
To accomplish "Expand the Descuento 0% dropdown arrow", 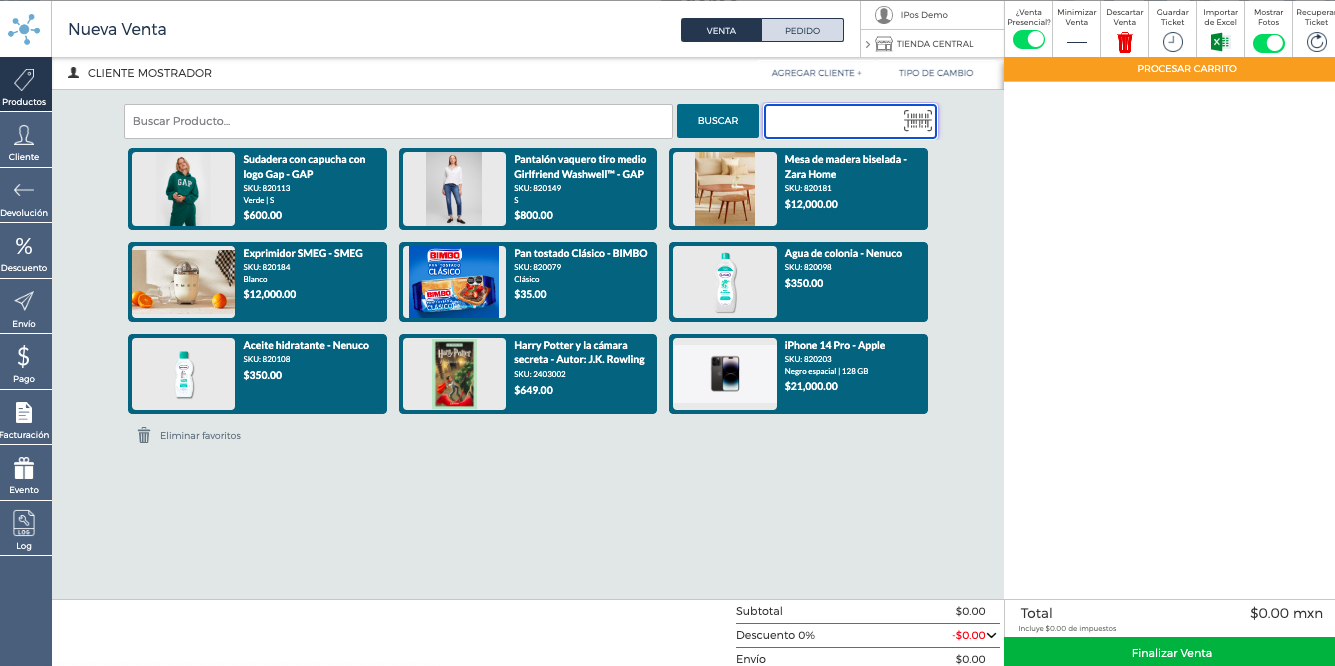I will (x=991, y=635).
